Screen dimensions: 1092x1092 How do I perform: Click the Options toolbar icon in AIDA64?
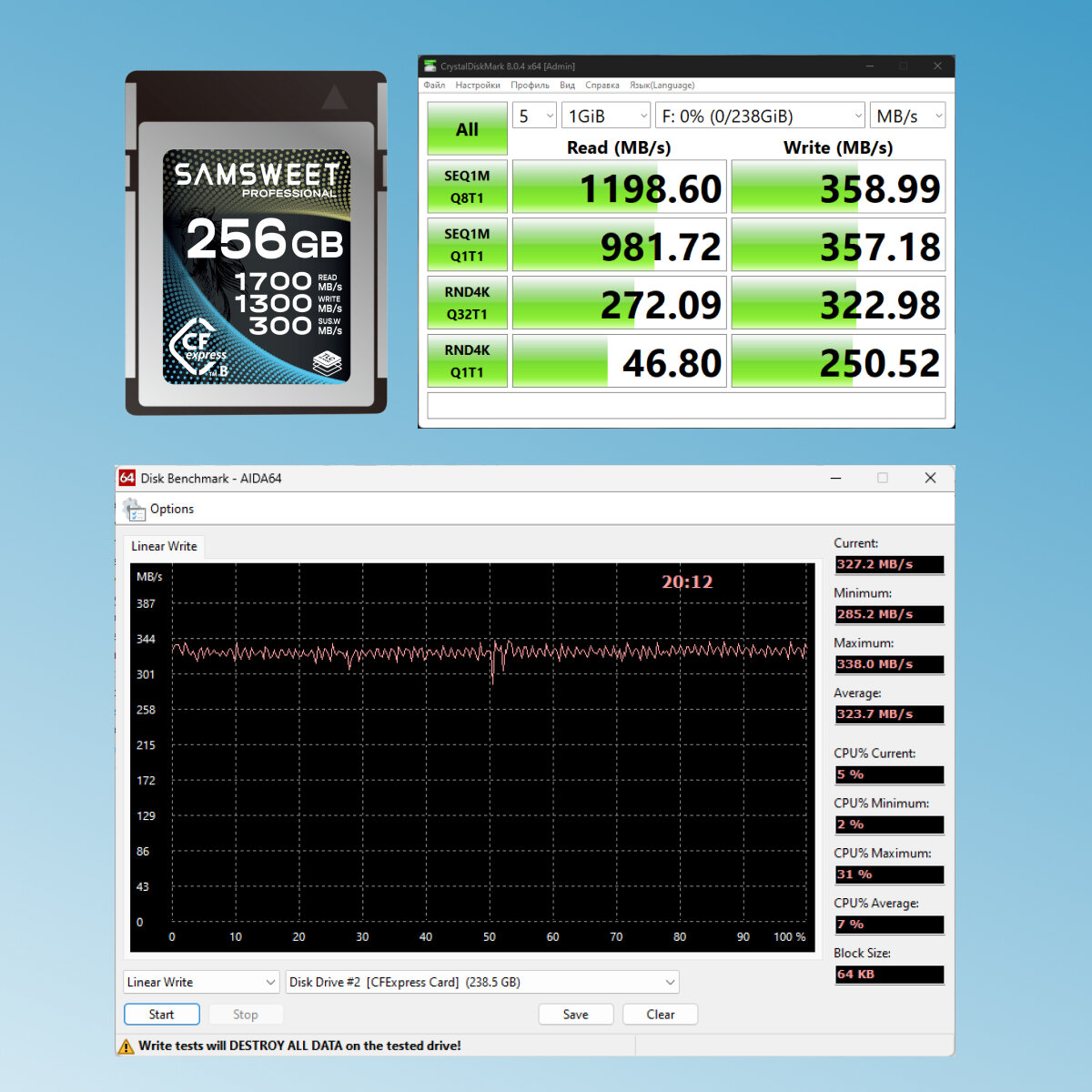pyautogui.click(x=134, y=510)
